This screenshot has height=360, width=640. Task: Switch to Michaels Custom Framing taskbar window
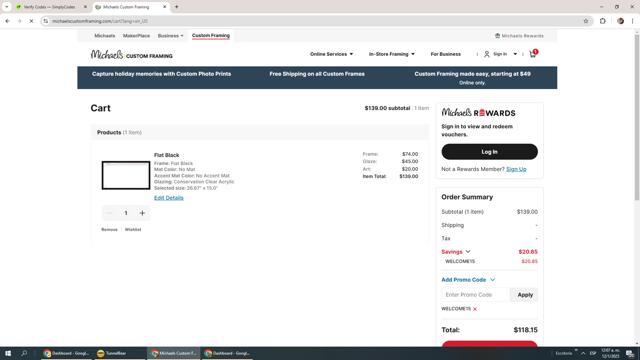point(173,353)
